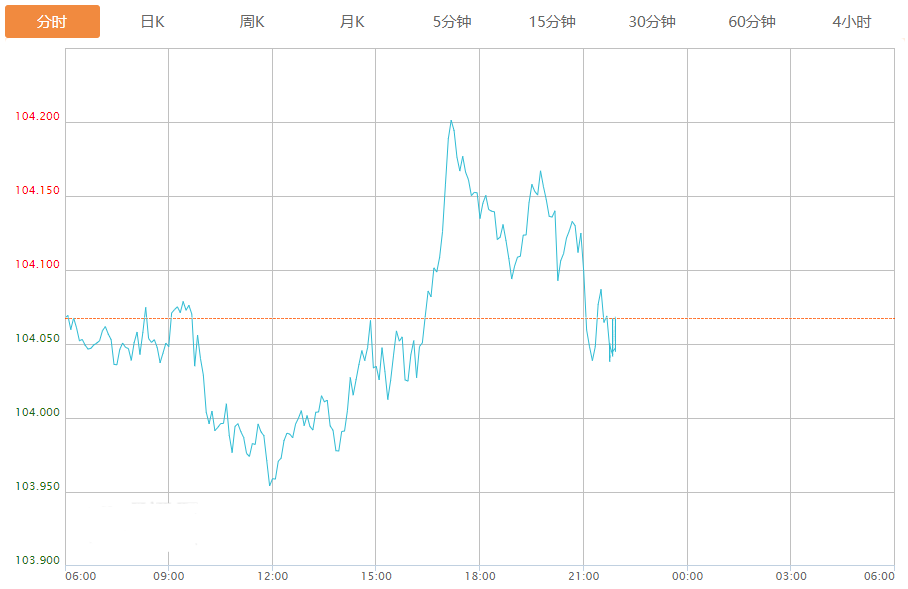This screenshot has height=589, width=908.
Task: Switch to the 月K view
Action: tap(352, 22)
